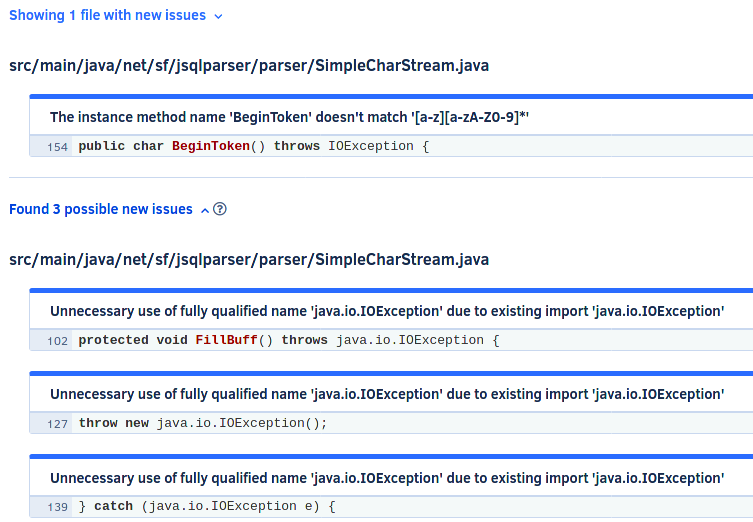
Task: Click 'Showing 1 file with new issues' link
Action: [108, 15]
